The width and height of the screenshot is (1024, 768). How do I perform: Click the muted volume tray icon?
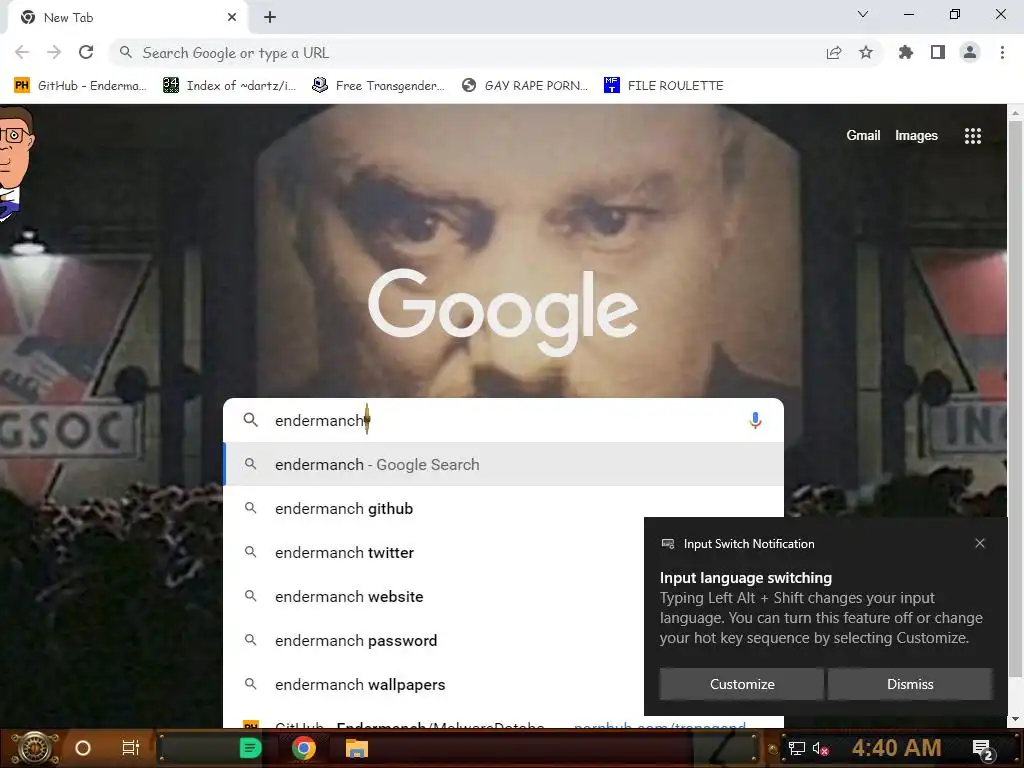click(820, 748)
